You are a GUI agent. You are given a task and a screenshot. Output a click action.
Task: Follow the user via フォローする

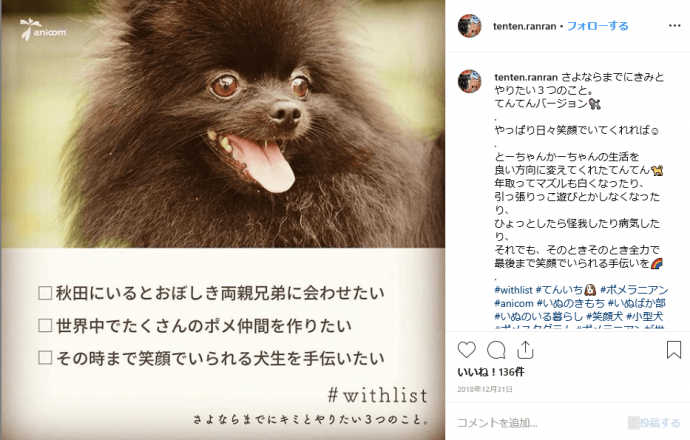click(598, 26)
